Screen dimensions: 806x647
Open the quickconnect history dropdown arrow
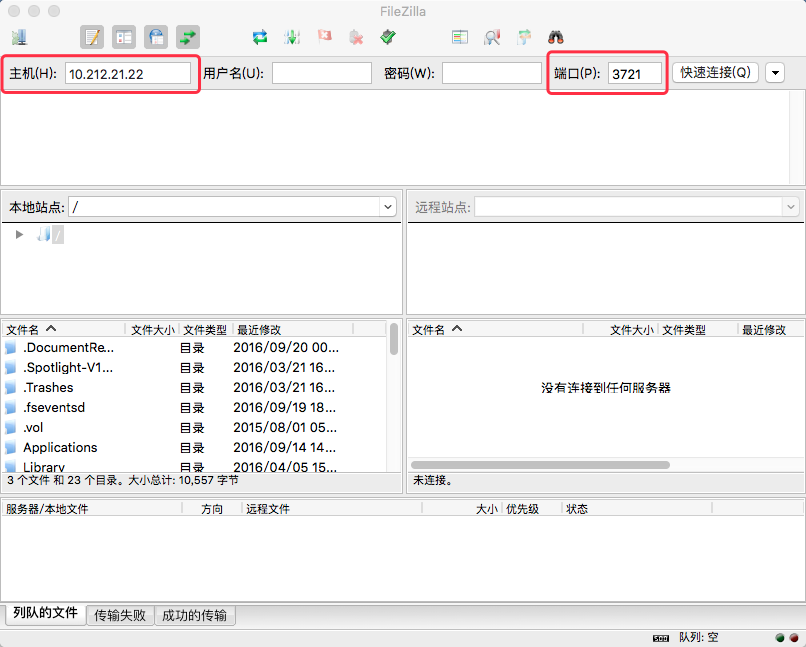pos(775,73)
